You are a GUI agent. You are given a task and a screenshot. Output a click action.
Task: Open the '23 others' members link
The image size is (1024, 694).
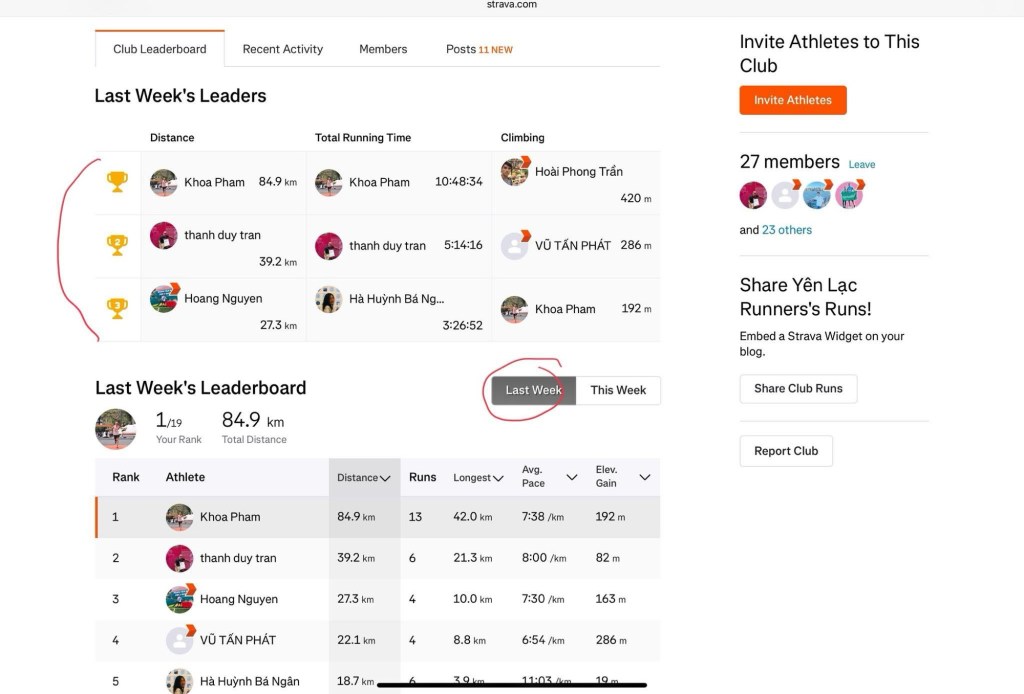click(787, 230)
